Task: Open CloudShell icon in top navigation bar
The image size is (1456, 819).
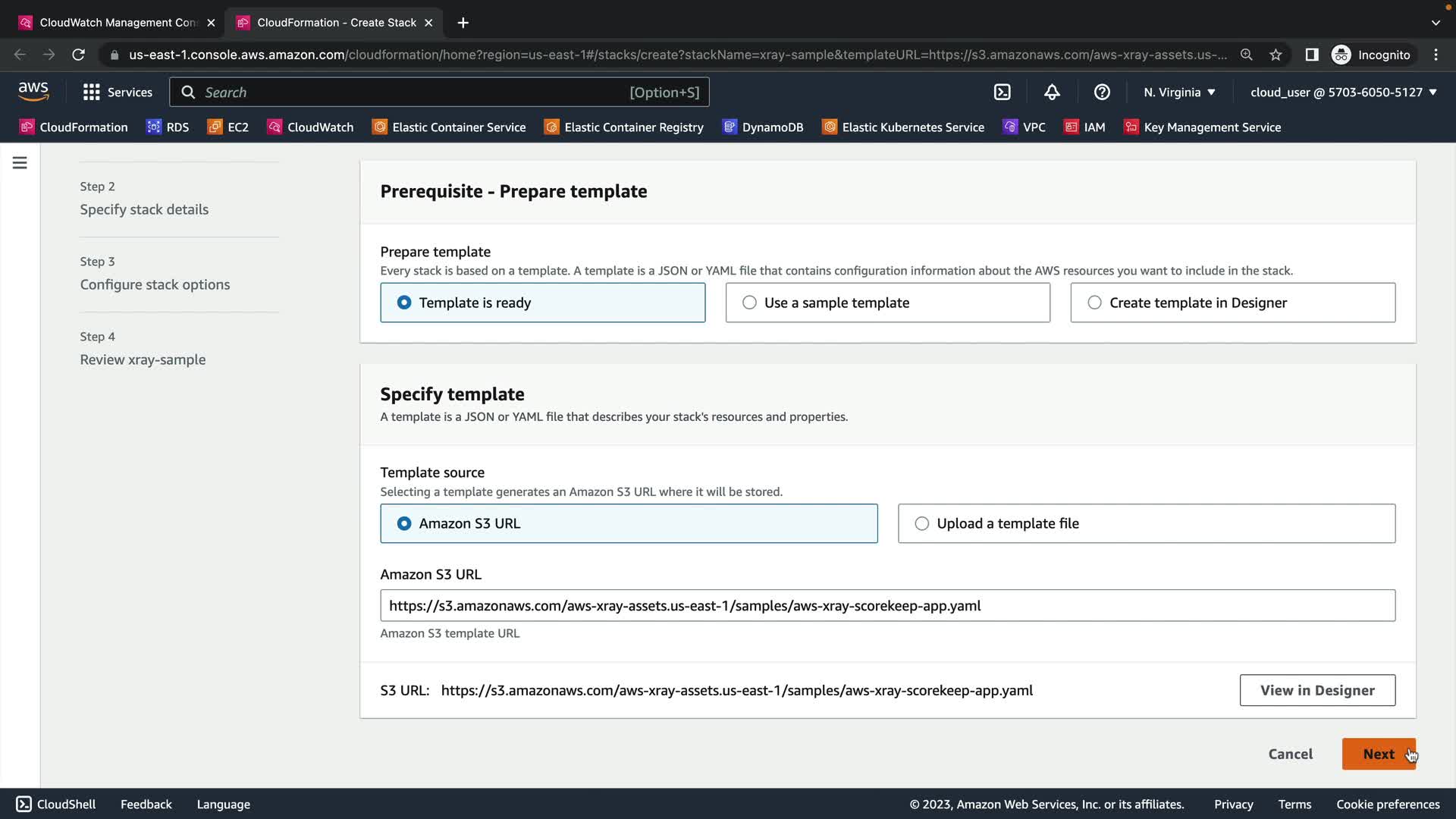Action: pyautogui.click(x=1002, y=93)
